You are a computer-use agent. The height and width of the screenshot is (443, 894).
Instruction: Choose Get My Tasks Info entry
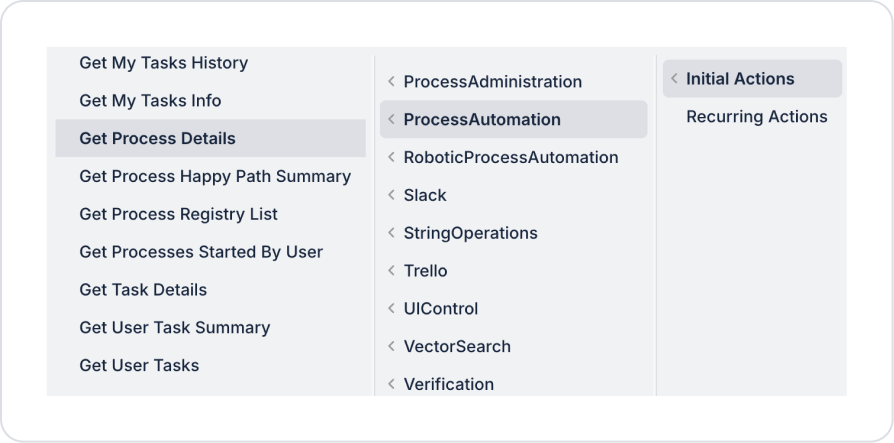coord(150,101)
